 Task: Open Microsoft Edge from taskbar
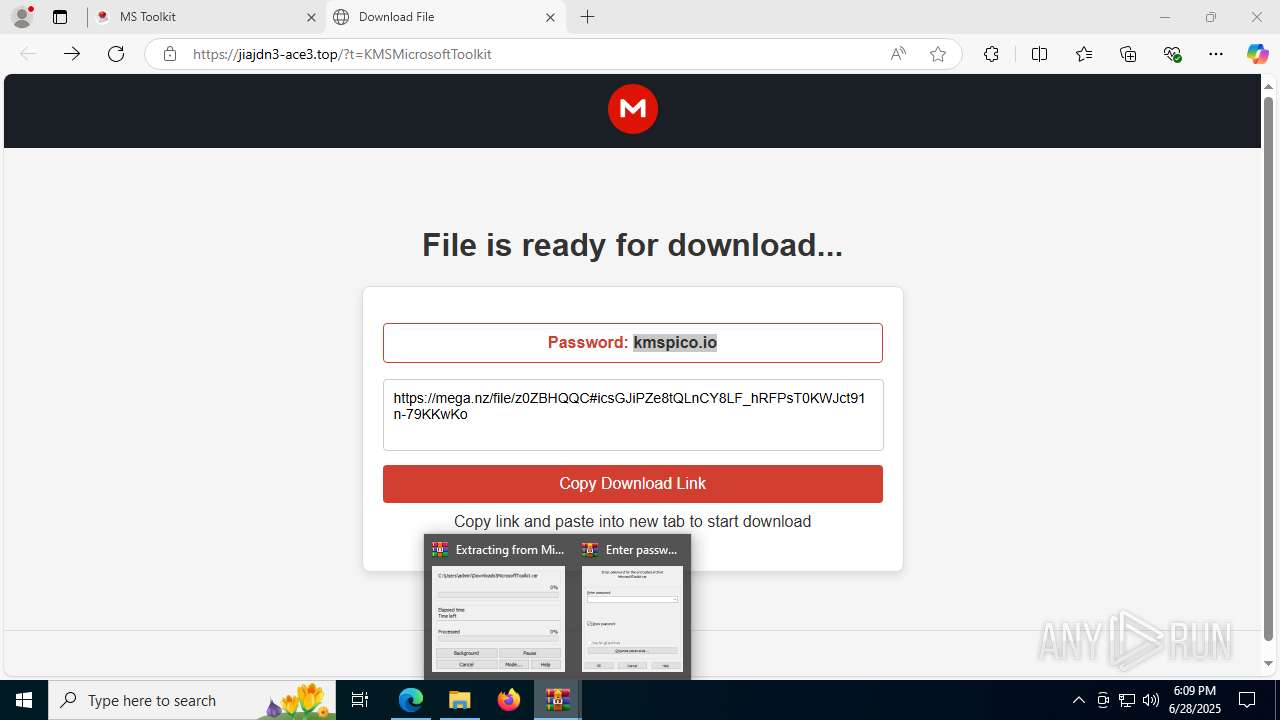coord(411,700)
